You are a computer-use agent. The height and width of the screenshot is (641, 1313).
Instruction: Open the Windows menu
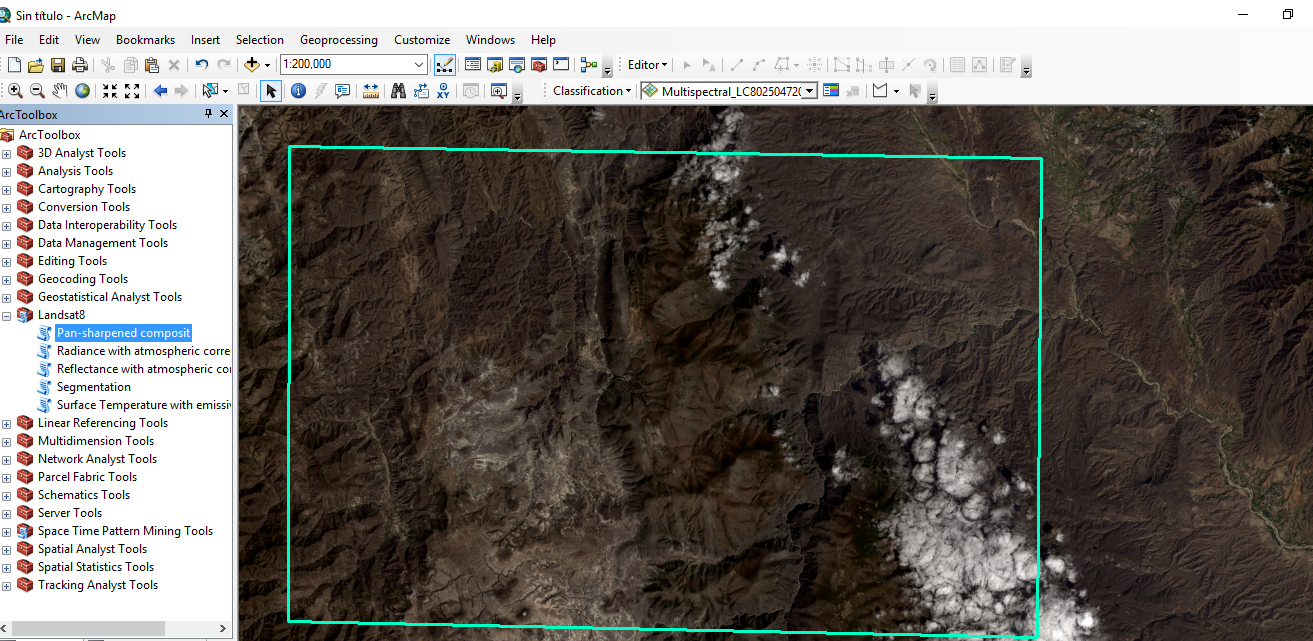(x=490, y=40)
